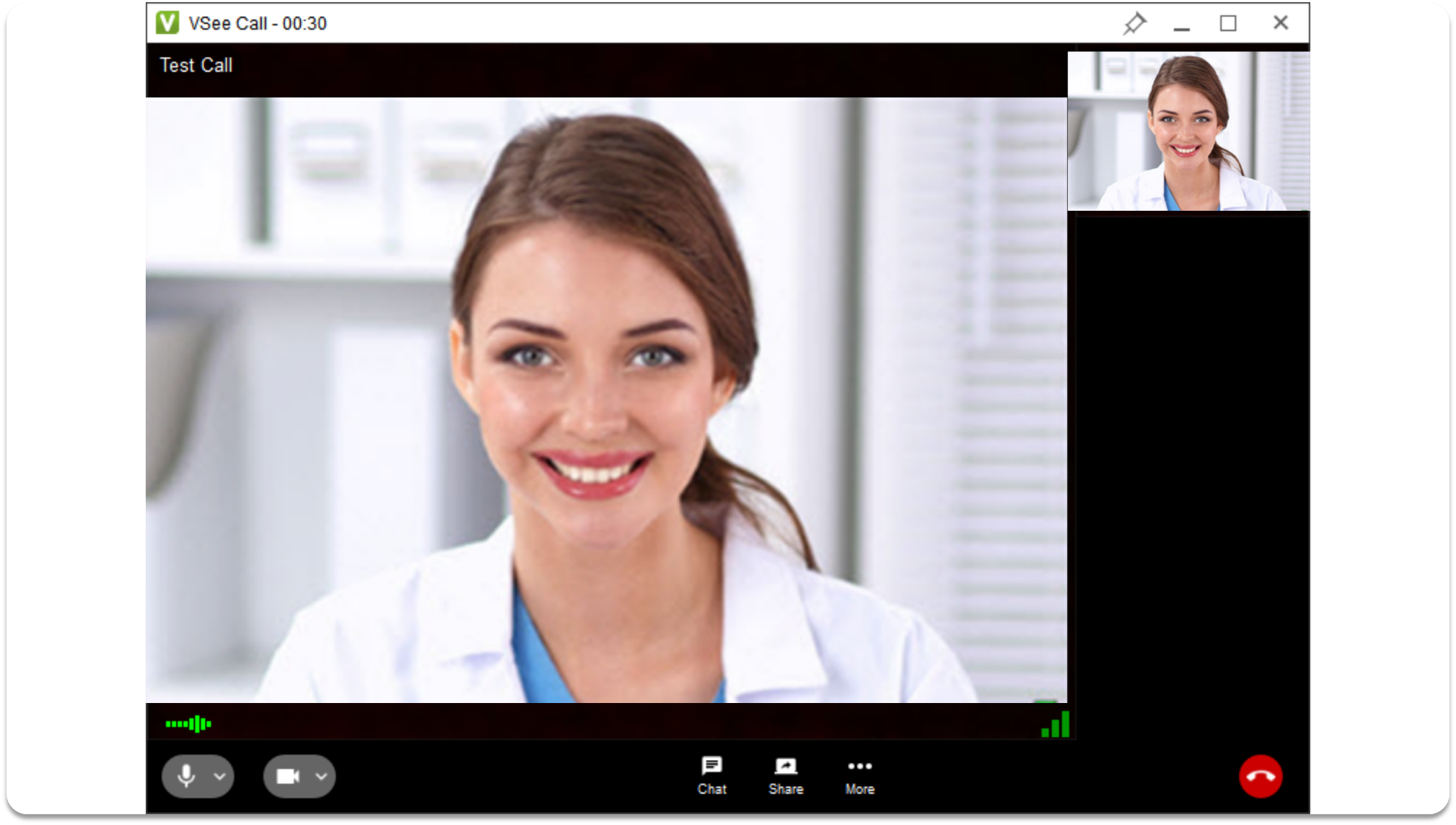
Task: Click the network signal strength bars
Action: (x=1055, y=724)
